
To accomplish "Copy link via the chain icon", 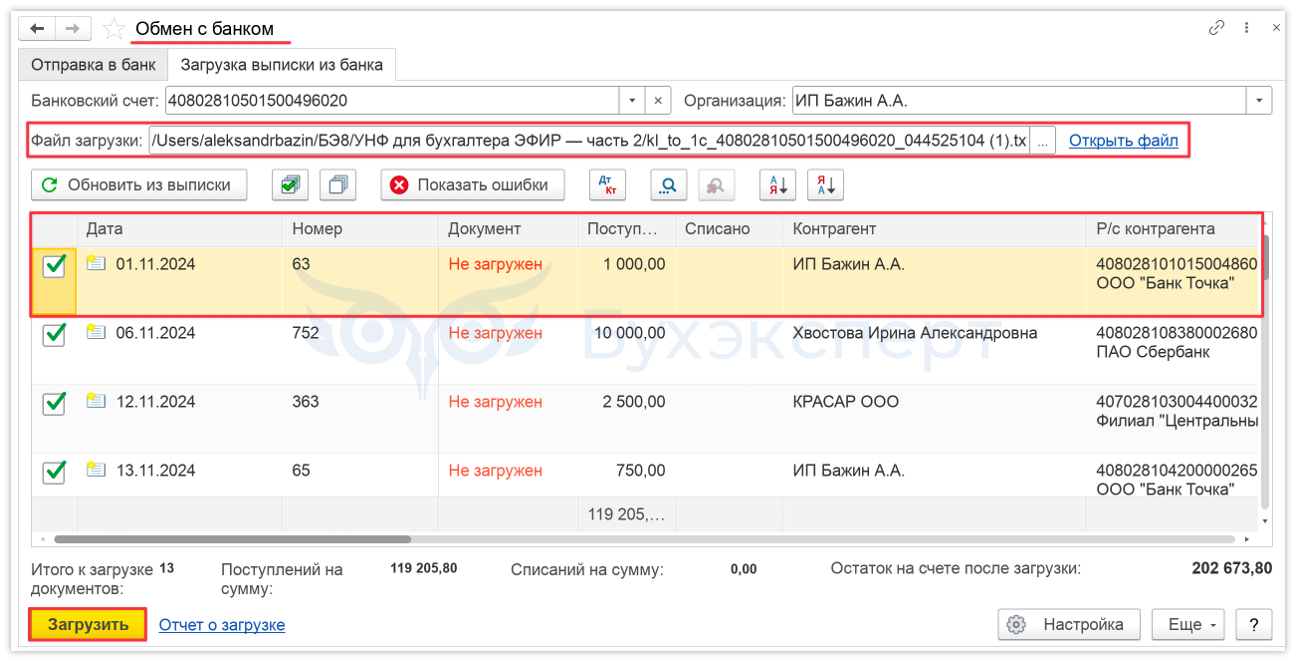I will click(1217, 28).
